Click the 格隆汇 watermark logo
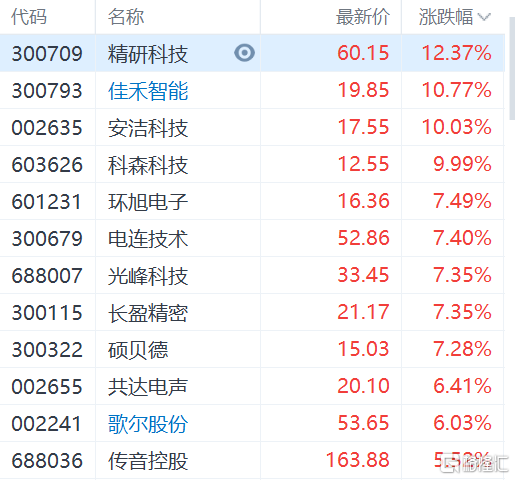The width and height of the screenshot is (515, 480). pyautogui.click(x=474, y=463)
